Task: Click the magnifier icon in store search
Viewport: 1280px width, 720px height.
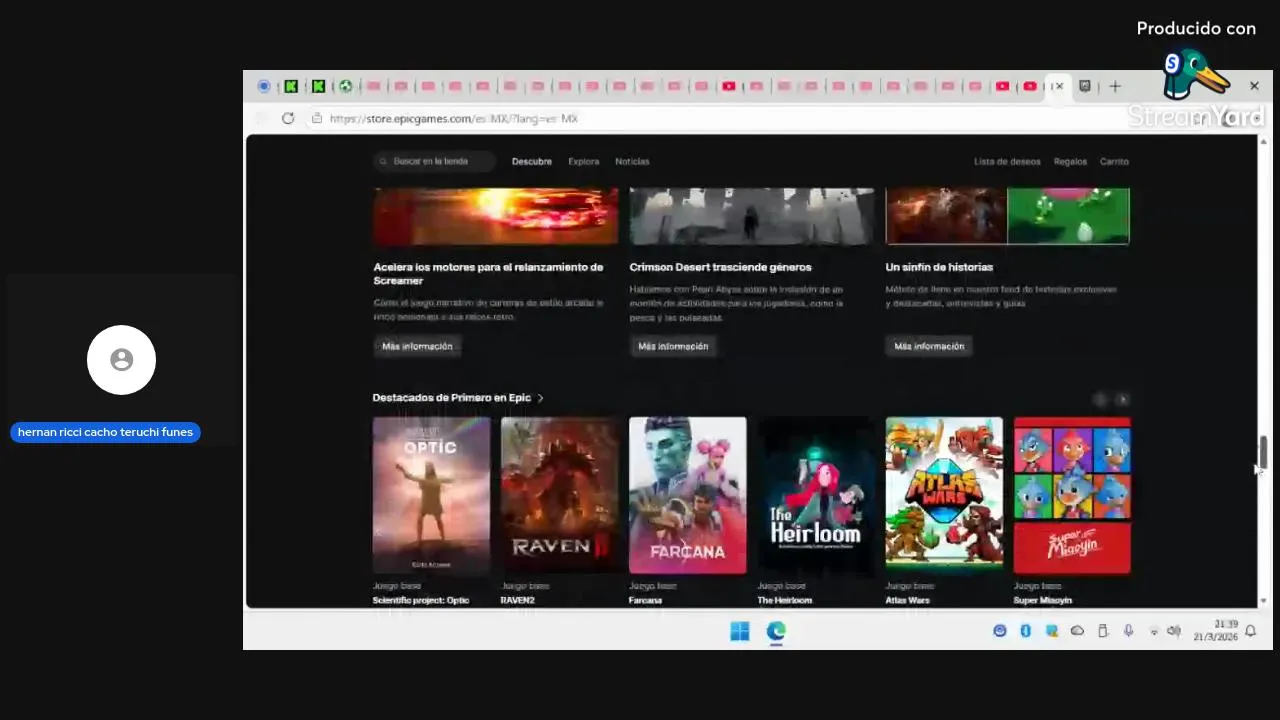Action: (383, 161)
